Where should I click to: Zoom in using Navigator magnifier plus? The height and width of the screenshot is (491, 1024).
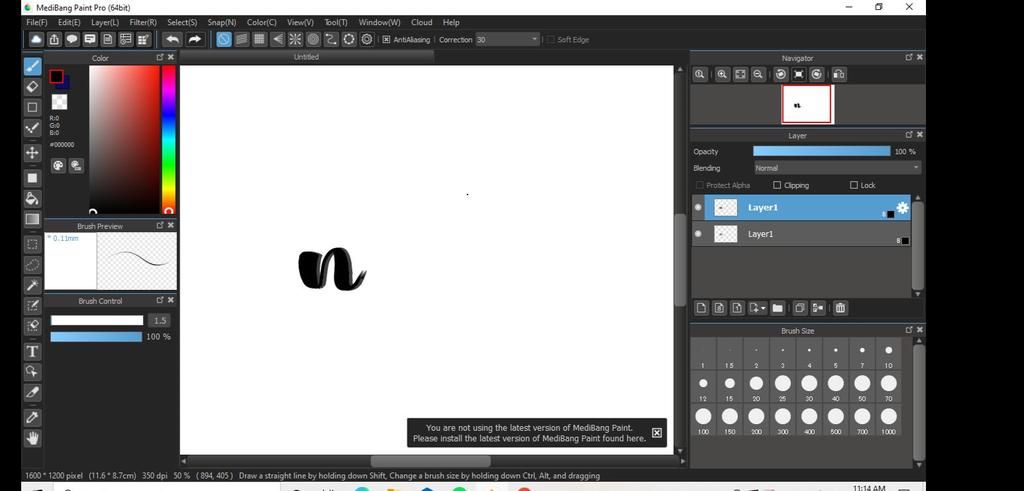(x=722, y=74)
